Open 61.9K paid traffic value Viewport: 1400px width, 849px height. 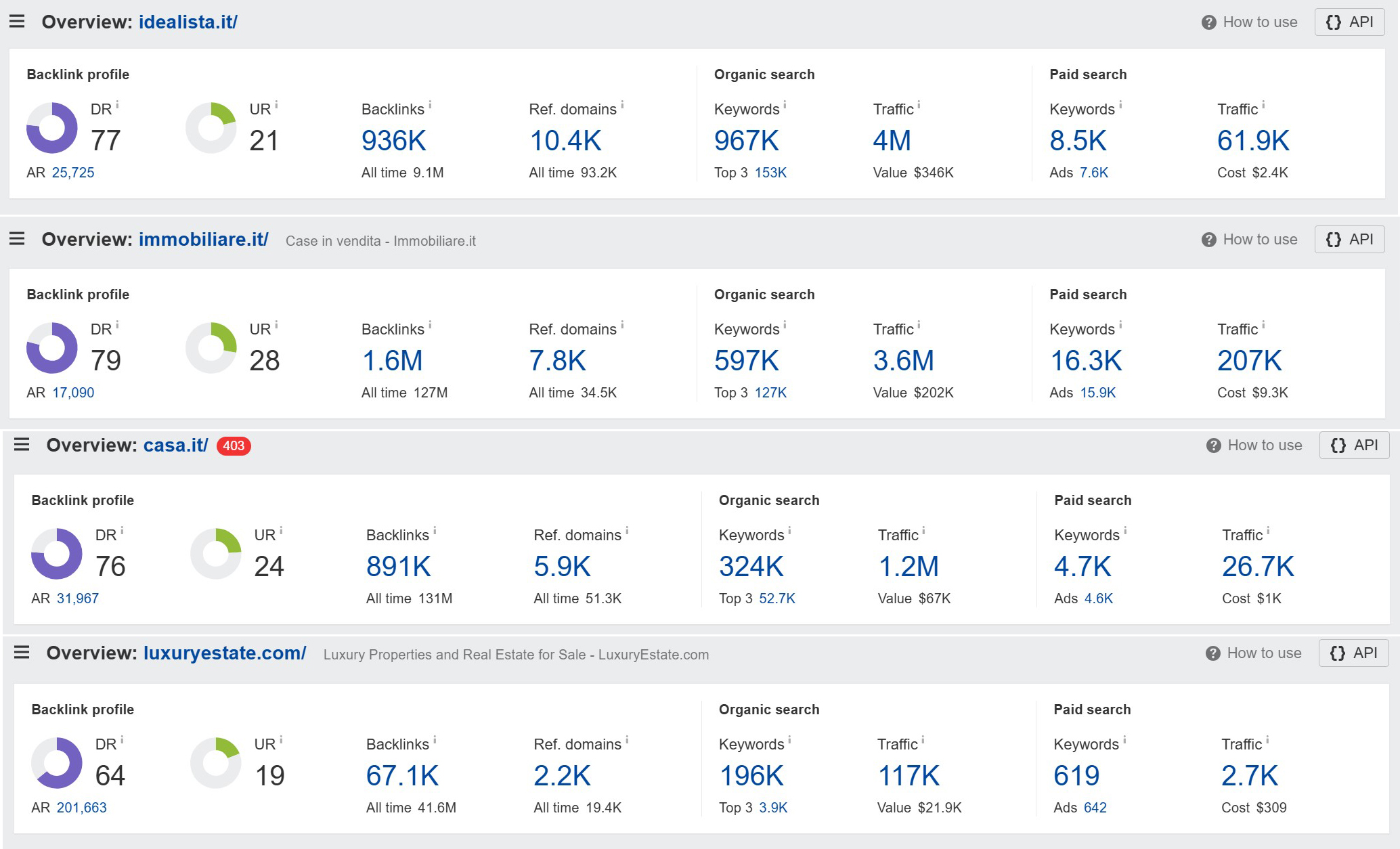tap(1253, 141)
